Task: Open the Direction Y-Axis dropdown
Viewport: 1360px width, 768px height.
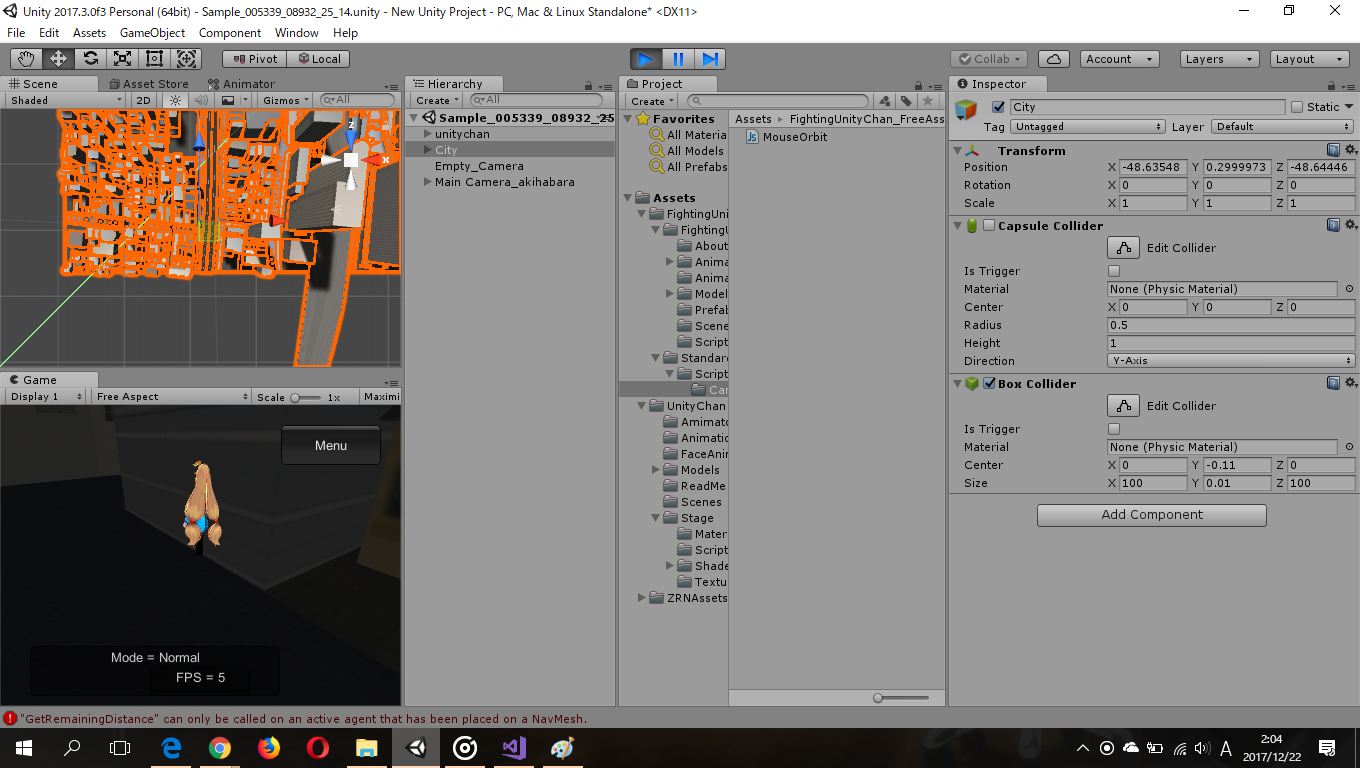Action: [1230, 361]
